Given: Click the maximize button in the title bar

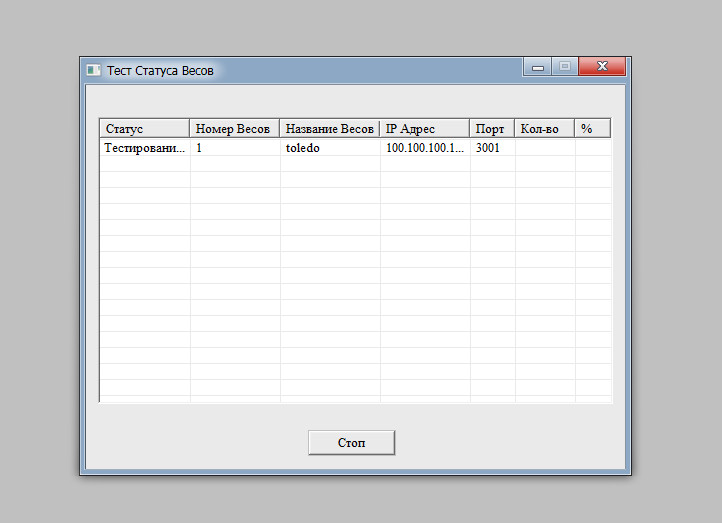Looking at the screenshot, I should click(564, 67).
